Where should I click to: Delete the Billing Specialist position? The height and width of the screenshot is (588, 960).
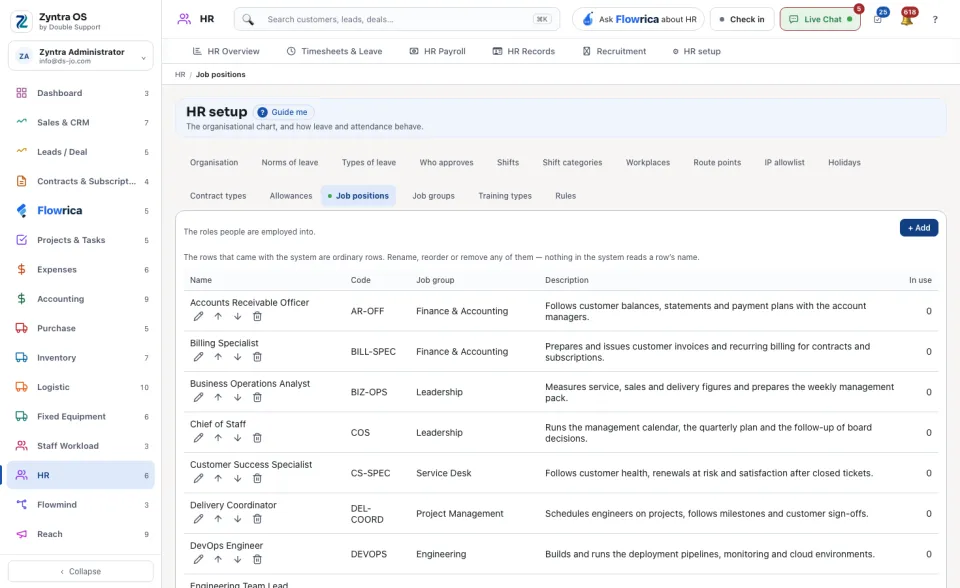pyautogui.click(x=257, y=357)
